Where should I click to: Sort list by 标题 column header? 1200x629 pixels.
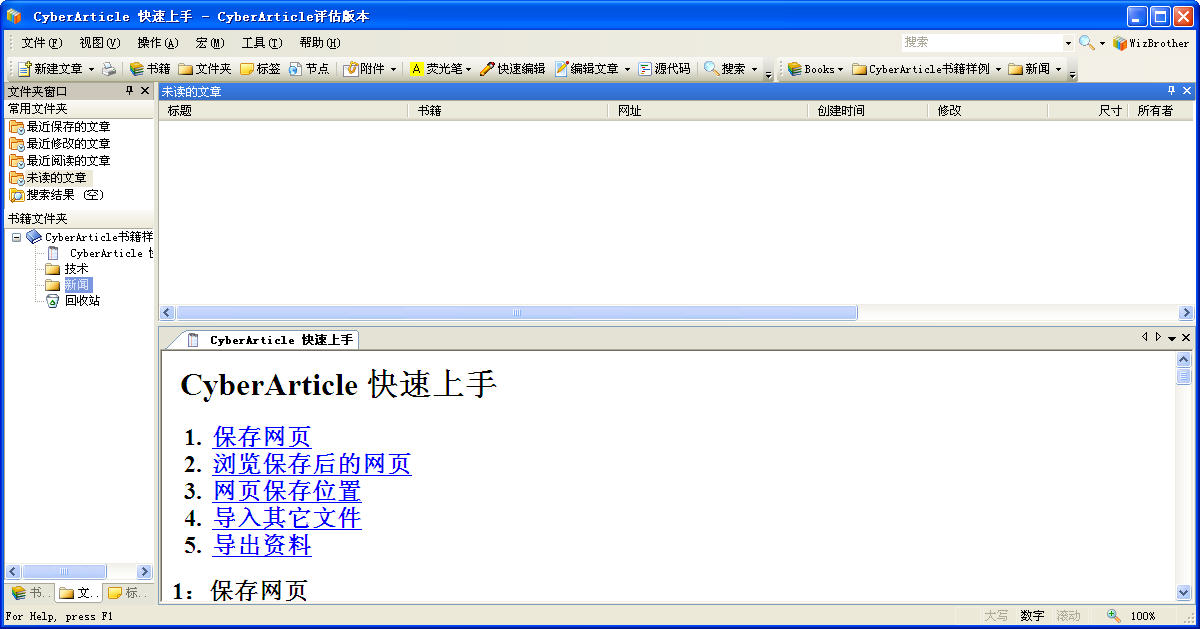283,110
